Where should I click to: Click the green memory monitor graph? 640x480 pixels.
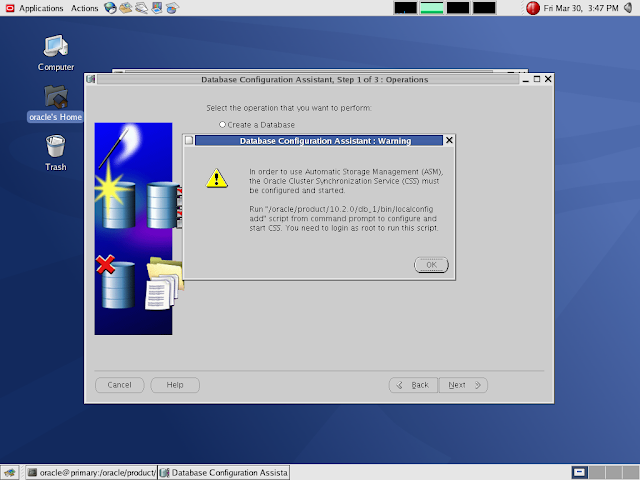(432, 8)
